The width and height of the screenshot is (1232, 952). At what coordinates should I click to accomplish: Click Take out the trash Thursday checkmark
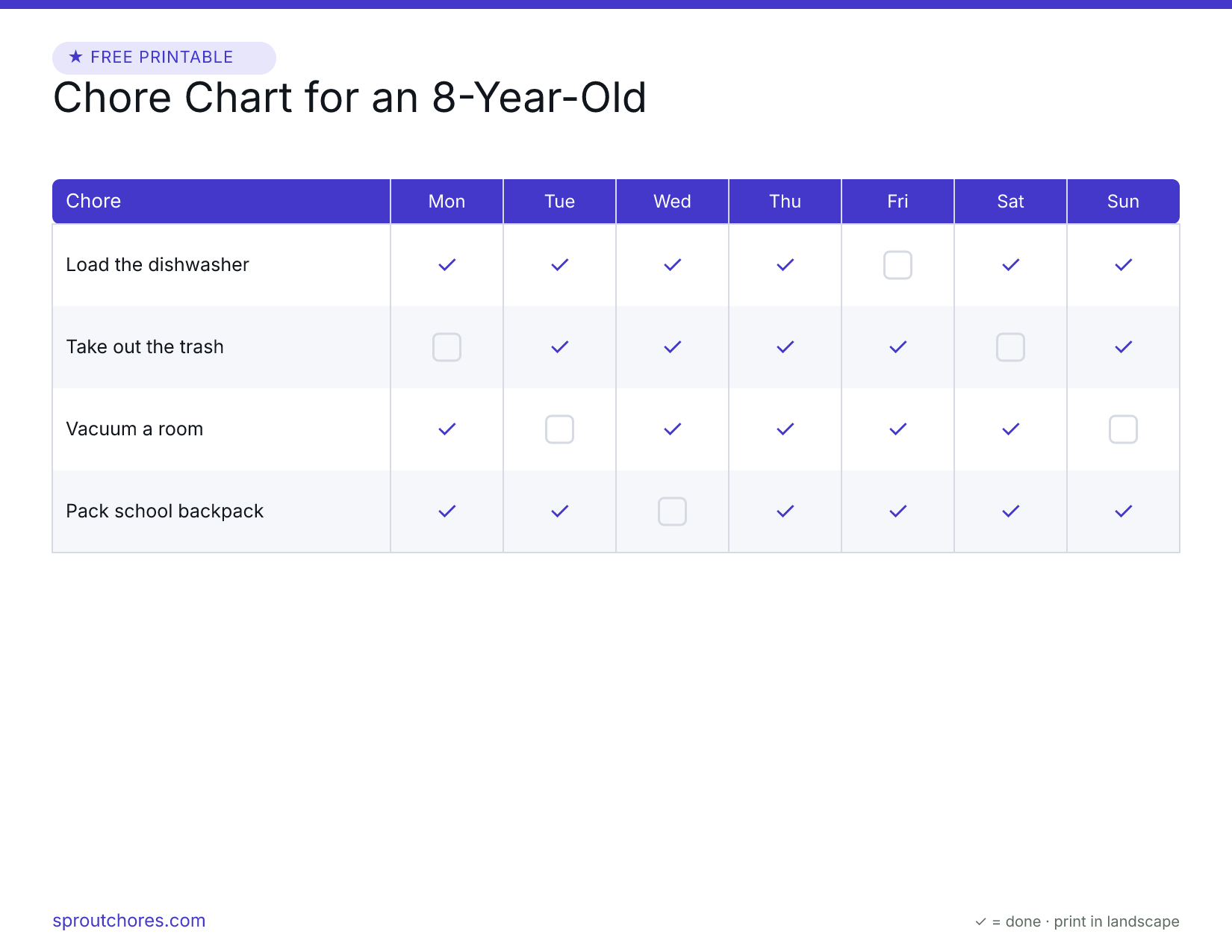(x=785, y=347)
